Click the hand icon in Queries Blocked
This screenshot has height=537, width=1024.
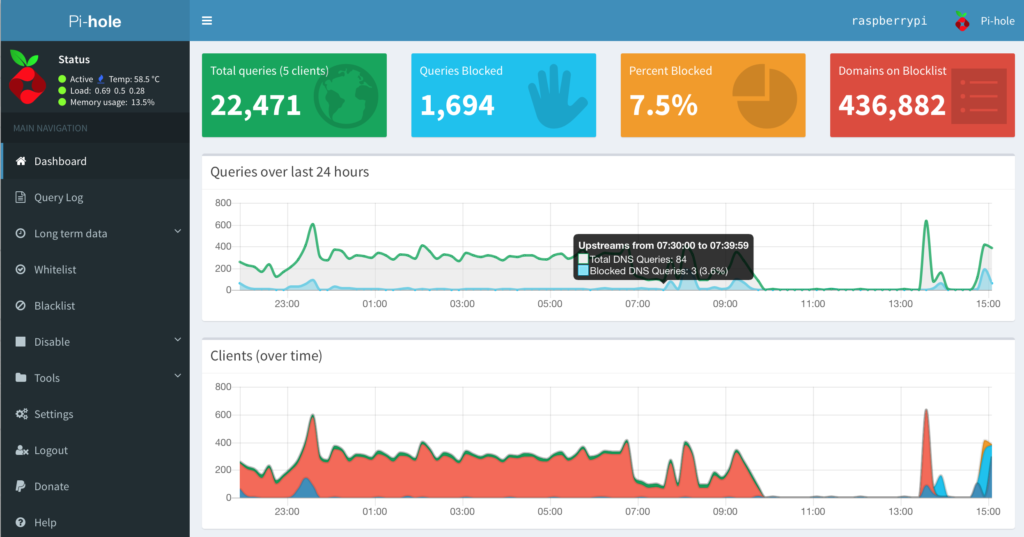[x=557, y=96]
